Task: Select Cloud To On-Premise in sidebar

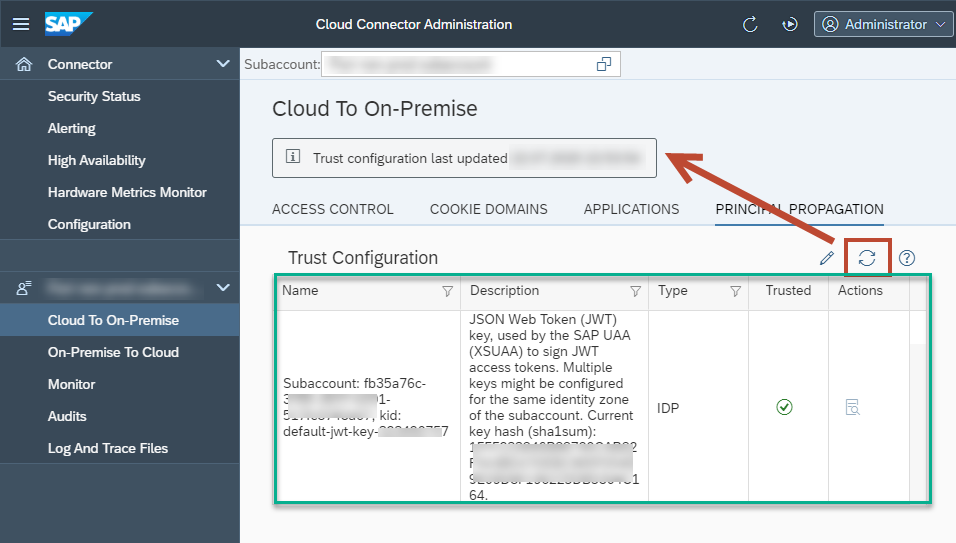Action: click(120, 321)
